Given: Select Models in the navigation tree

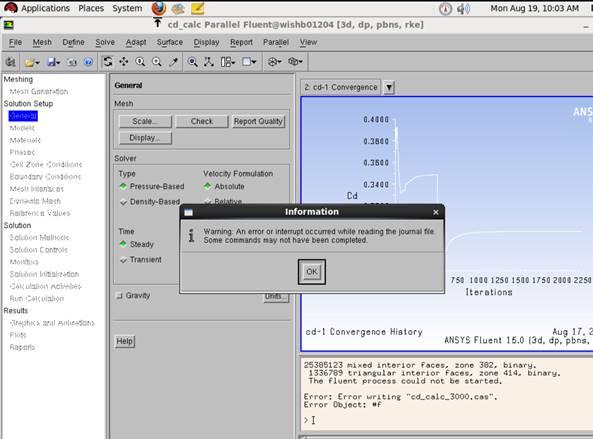Looking at the screenshot, I should tap(22, 128).
